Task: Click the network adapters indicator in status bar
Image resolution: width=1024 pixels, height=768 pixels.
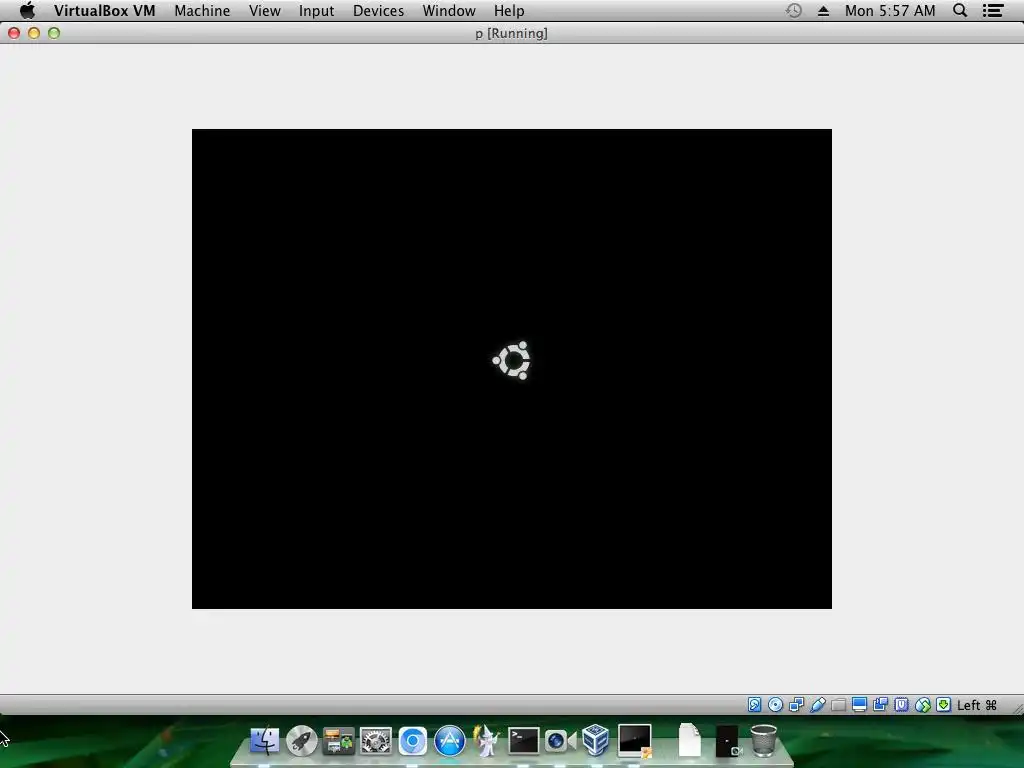Action: 796,705
